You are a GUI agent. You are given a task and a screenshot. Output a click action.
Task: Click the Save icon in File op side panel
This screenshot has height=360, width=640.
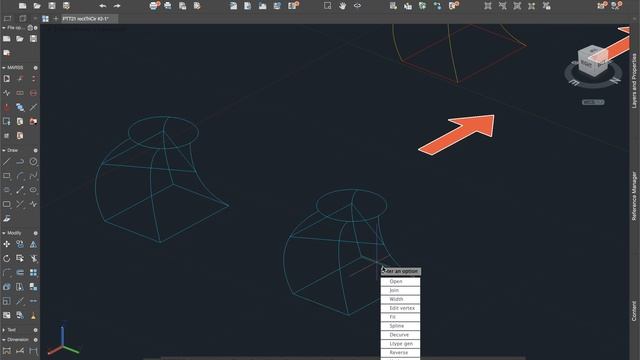pyautogui.click(x=33, y=39)
